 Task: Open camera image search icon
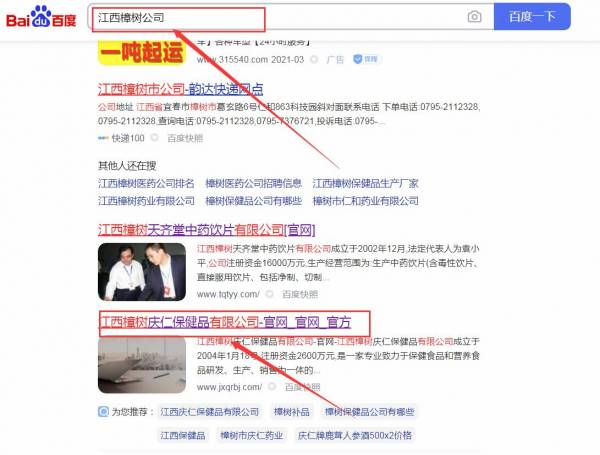point(474,17)
